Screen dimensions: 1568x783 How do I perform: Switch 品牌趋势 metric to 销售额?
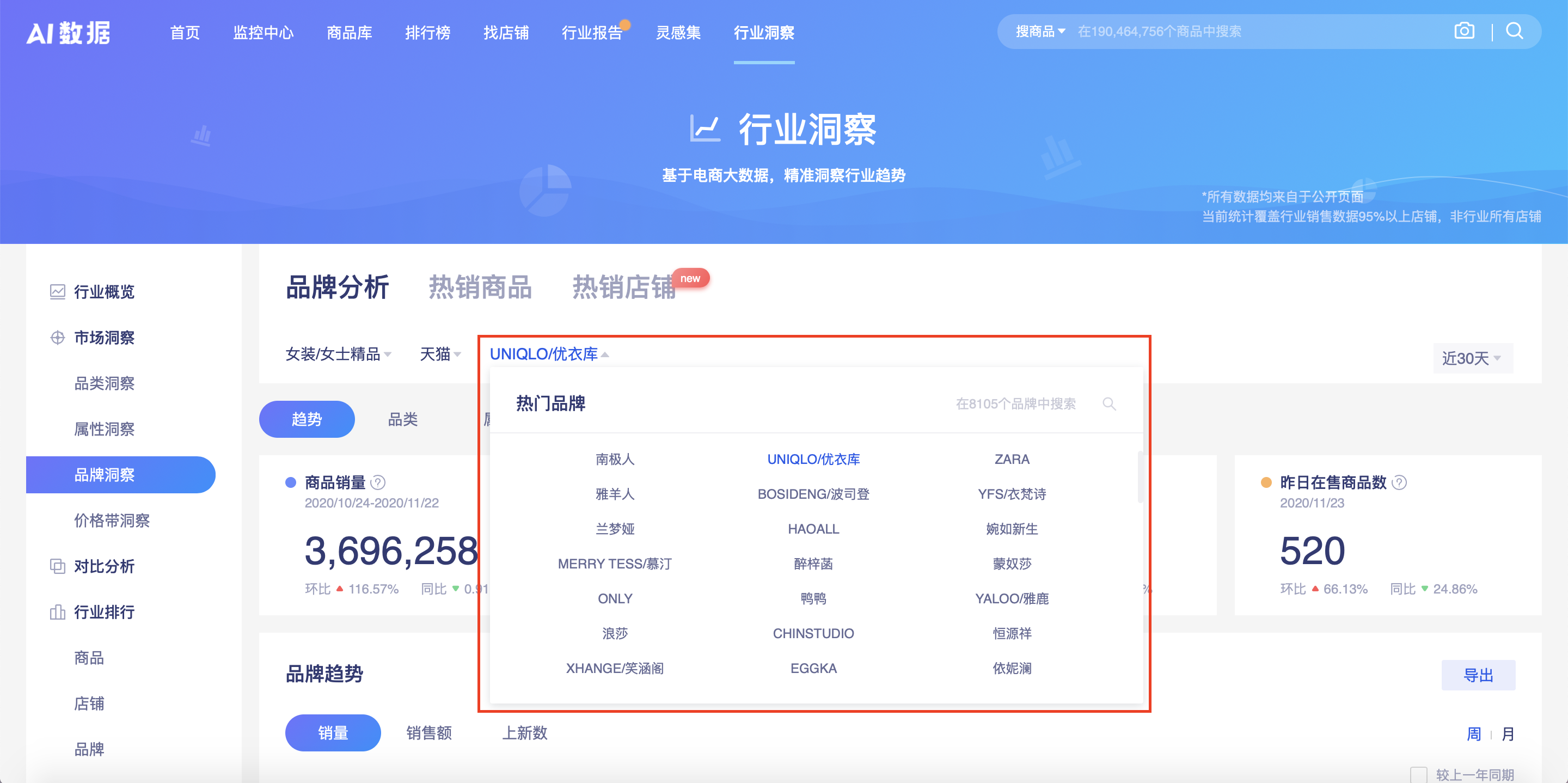click(430, 733)
